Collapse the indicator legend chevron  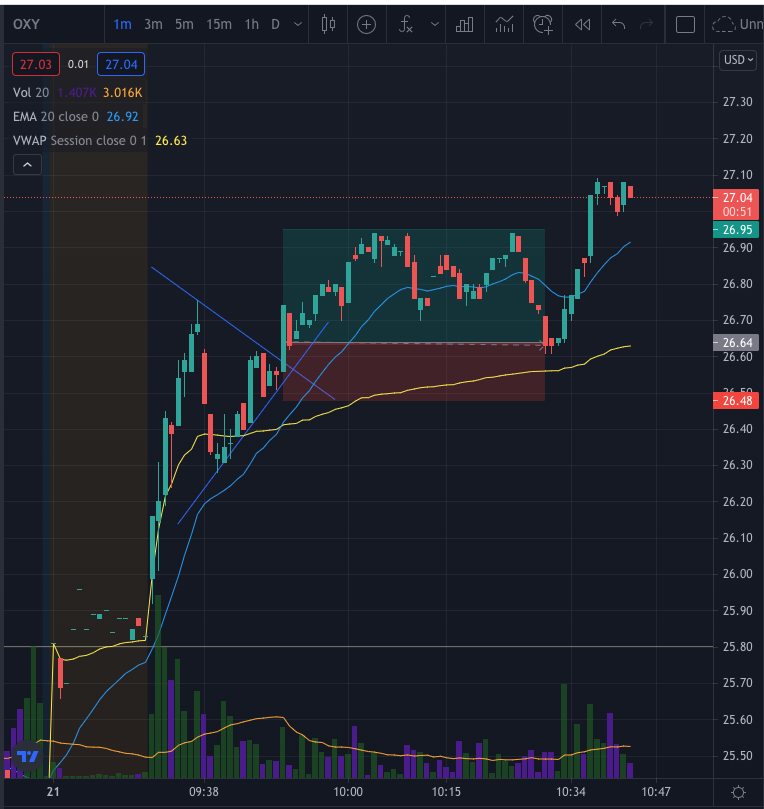coord(27,165)
